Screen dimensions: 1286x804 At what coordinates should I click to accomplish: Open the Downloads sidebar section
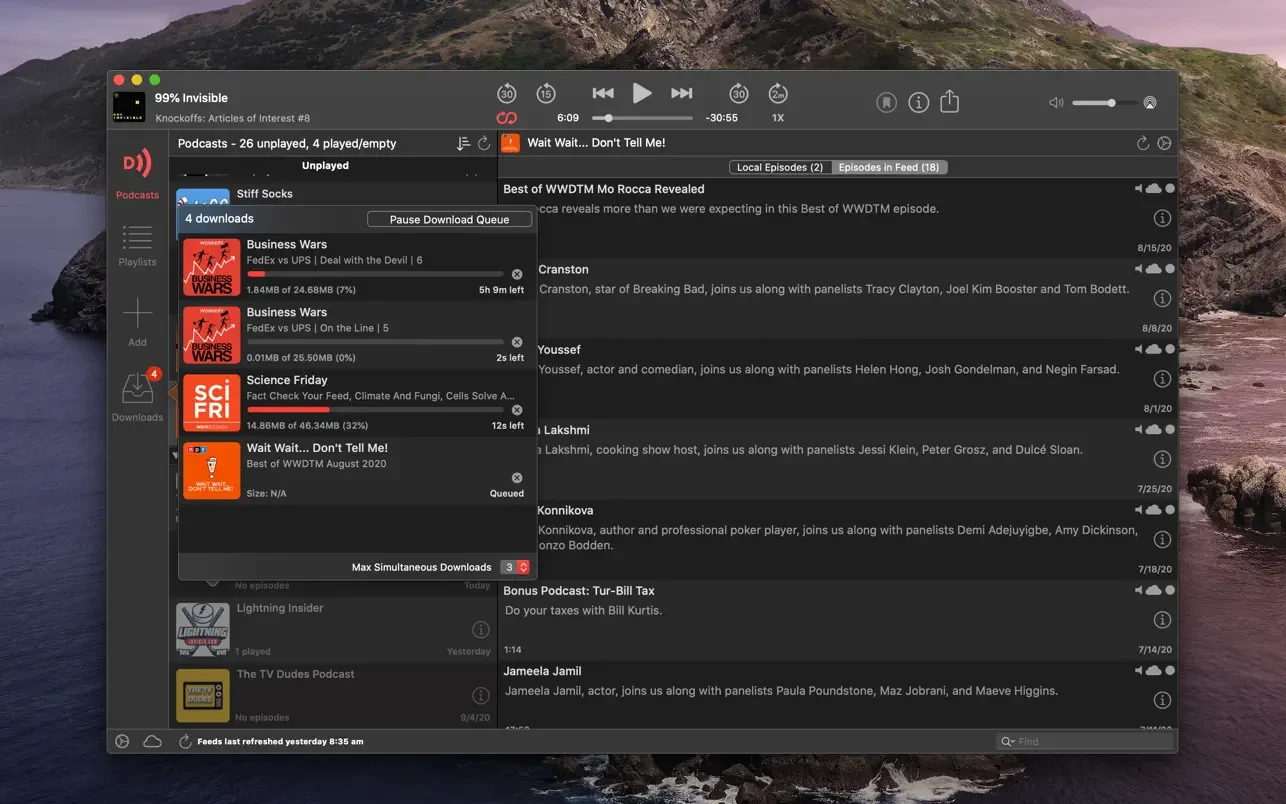pos(137,397)
